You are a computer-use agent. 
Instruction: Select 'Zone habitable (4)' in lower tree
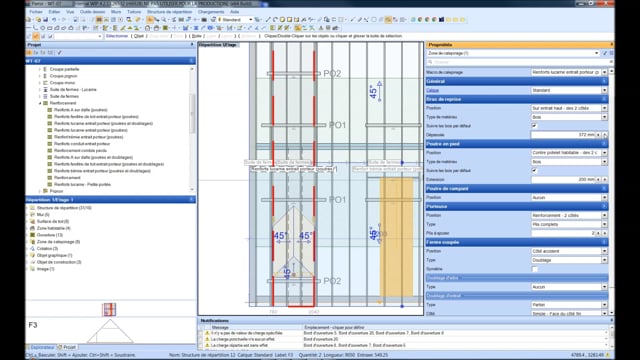coord(53,228)
